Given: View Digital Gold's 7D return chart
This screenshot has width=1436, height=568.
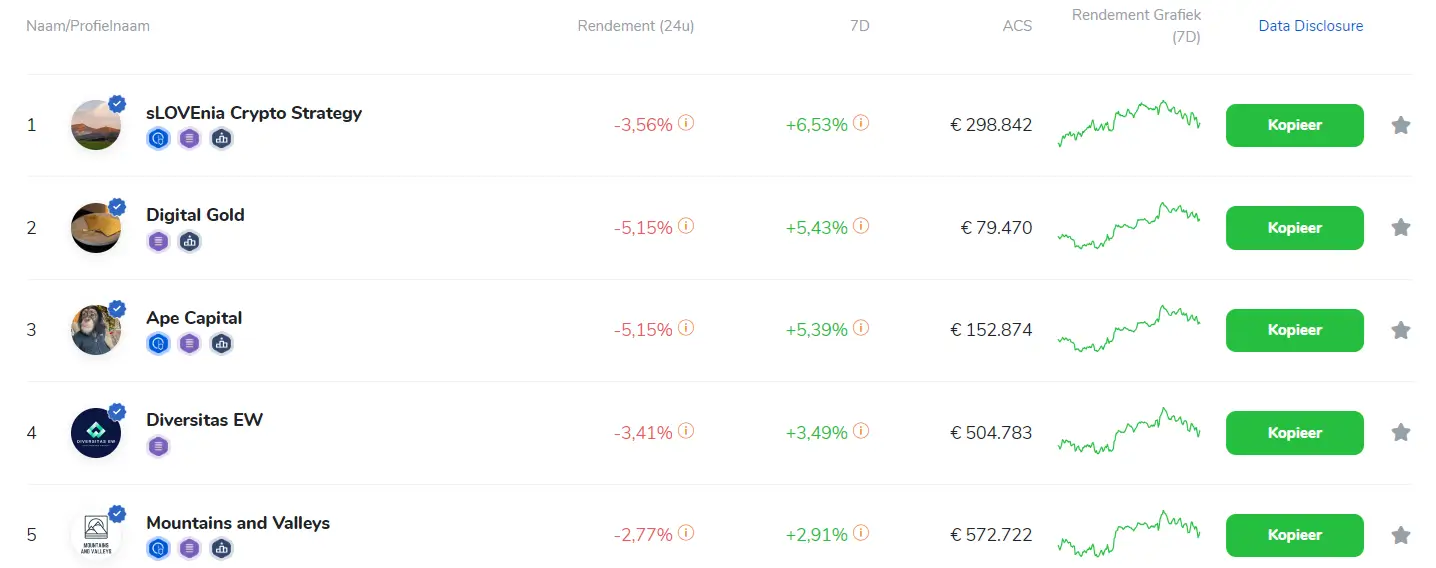Looking at the screenshot, I should point(1129,227).
